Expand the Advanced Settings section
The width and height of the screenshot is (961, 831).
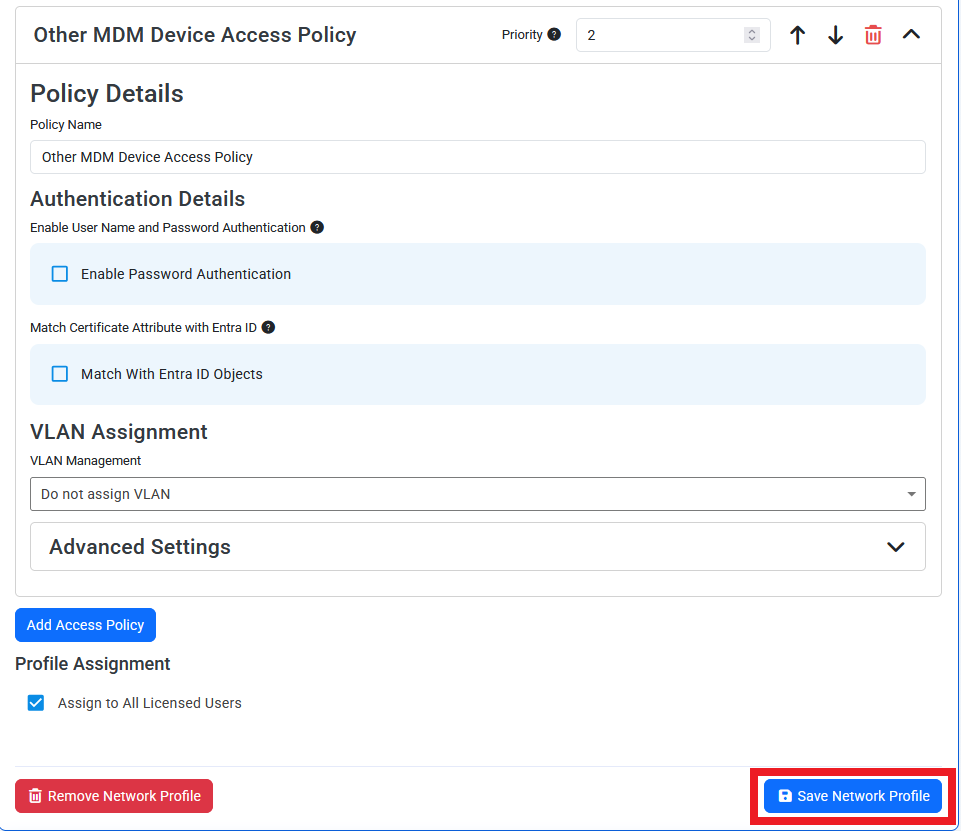477,547
